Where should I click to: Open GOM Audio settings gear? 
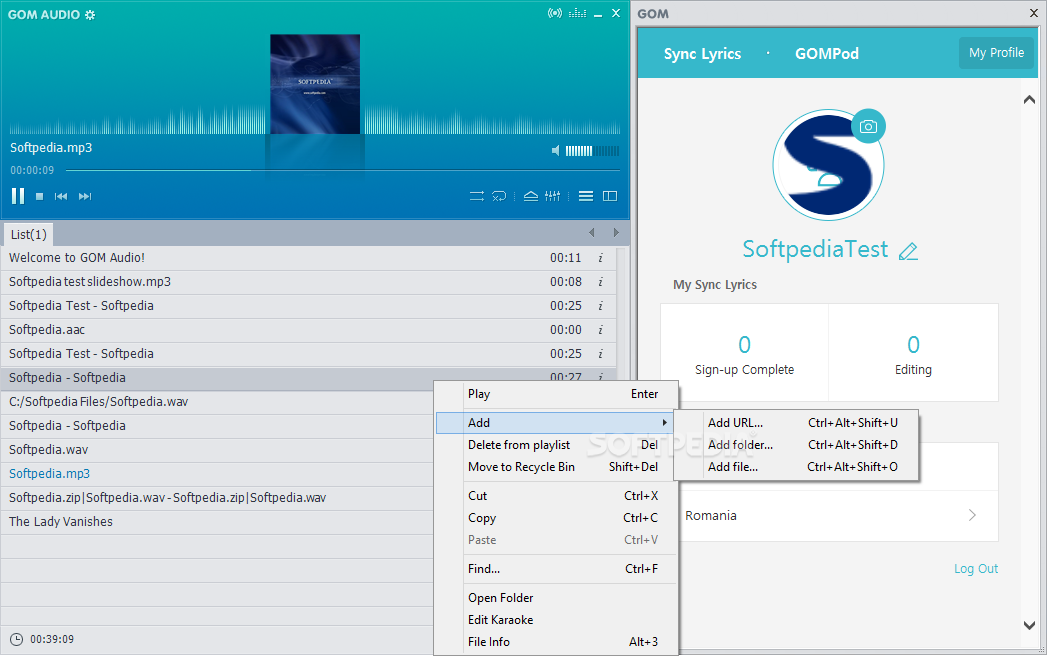click(x=90, y=15)
